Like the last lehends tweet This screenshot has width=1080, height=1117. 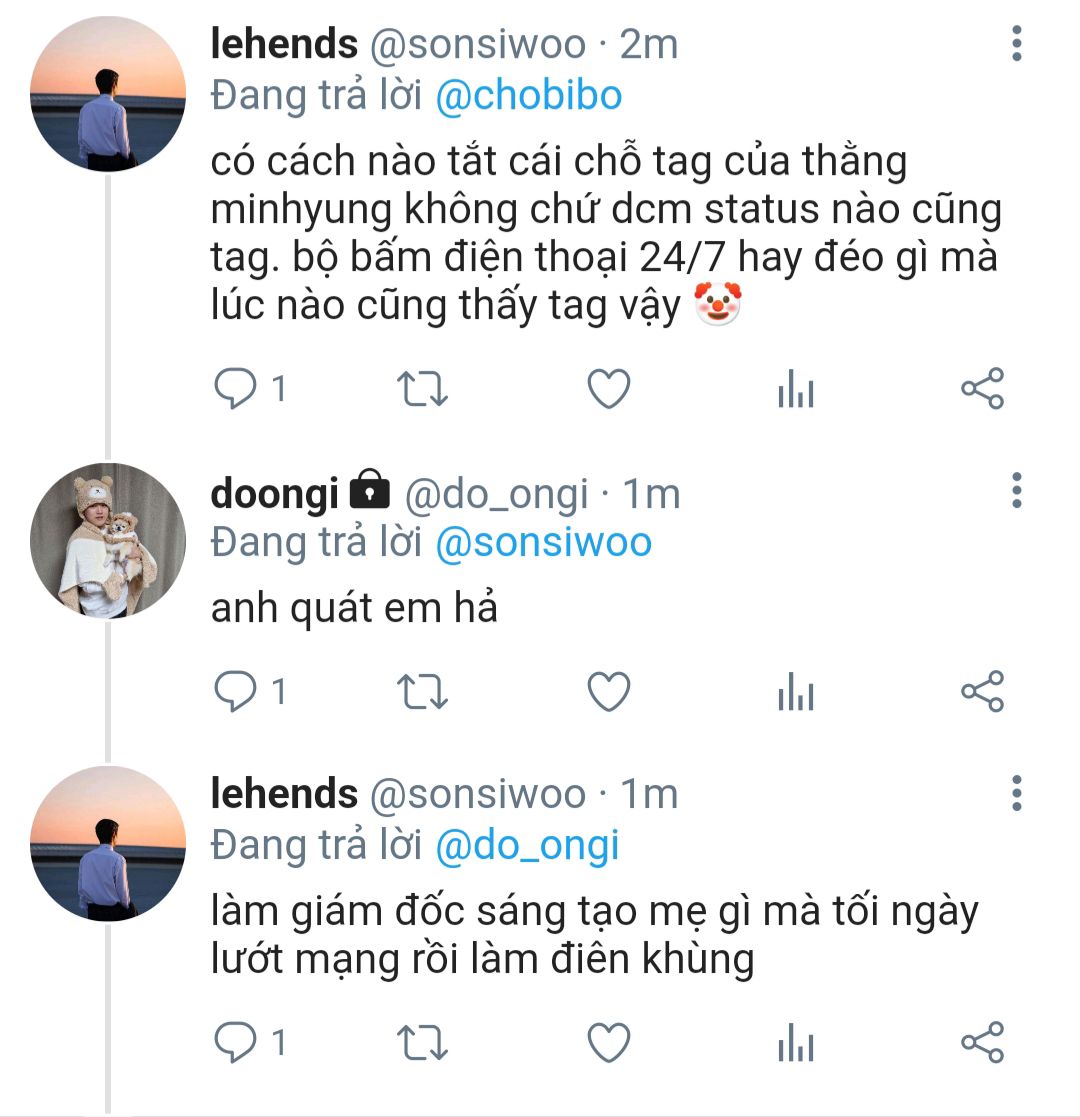(x=607, y=1043)
